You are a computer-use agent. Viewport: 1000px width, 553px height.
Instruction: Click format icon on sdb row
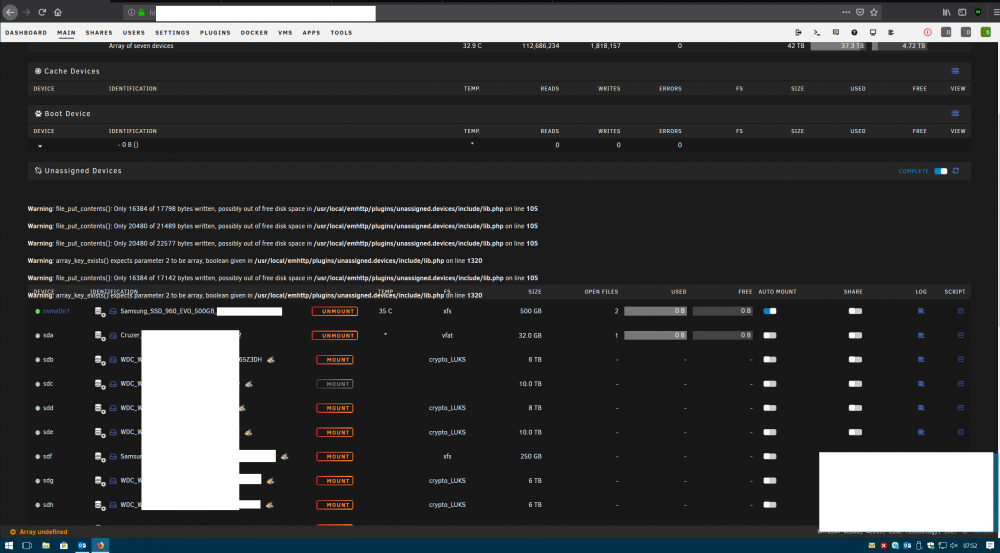[x=270, y=360]
